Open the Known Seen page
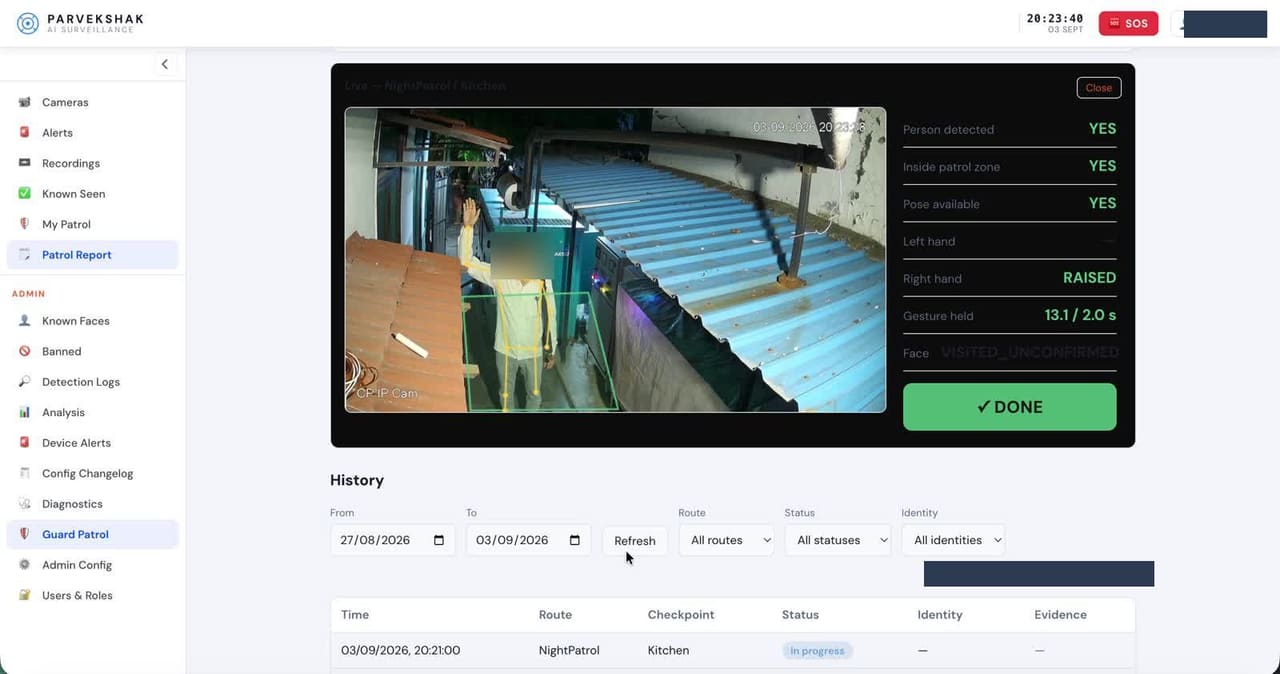The image size is (1280, 674). pyautogui.click(x=92, y=194)
